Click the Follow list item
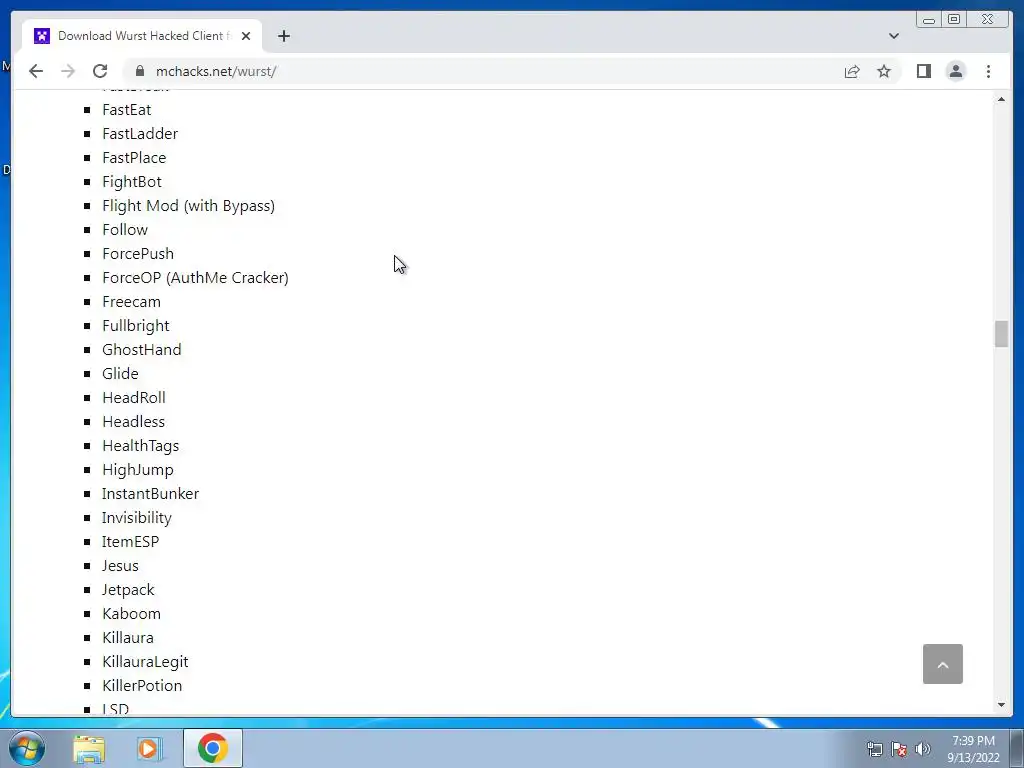 coord(125,230)
